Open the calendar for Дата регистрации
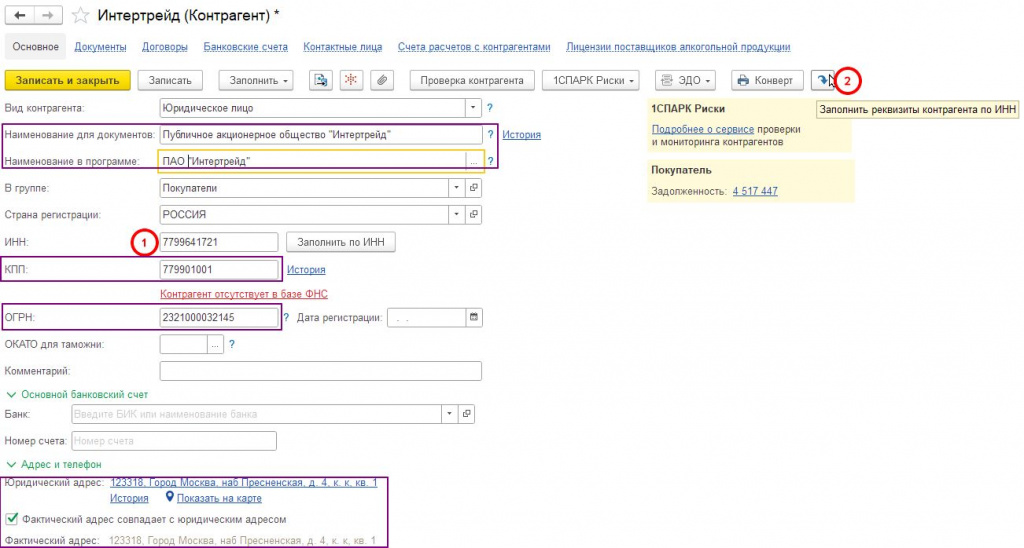The height and width of the screenshot is (548, 1024). (x=474, y=317)
